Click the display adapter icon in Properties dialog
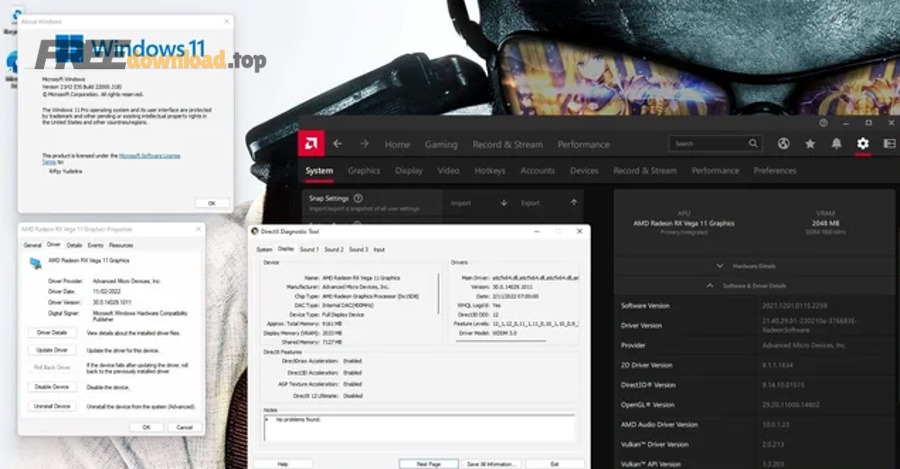This screenshot has height=469, width=900. [36, 263]
